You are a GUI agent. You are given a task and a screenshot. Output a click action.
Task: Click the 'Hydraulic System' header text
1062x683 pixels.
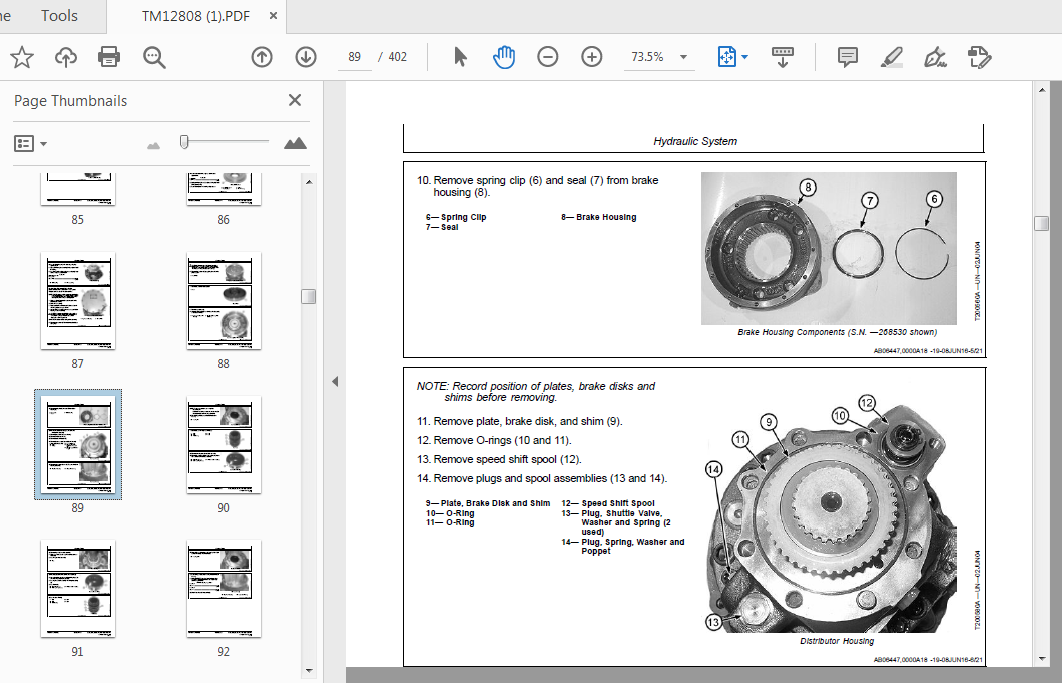(x=695, y=141)
